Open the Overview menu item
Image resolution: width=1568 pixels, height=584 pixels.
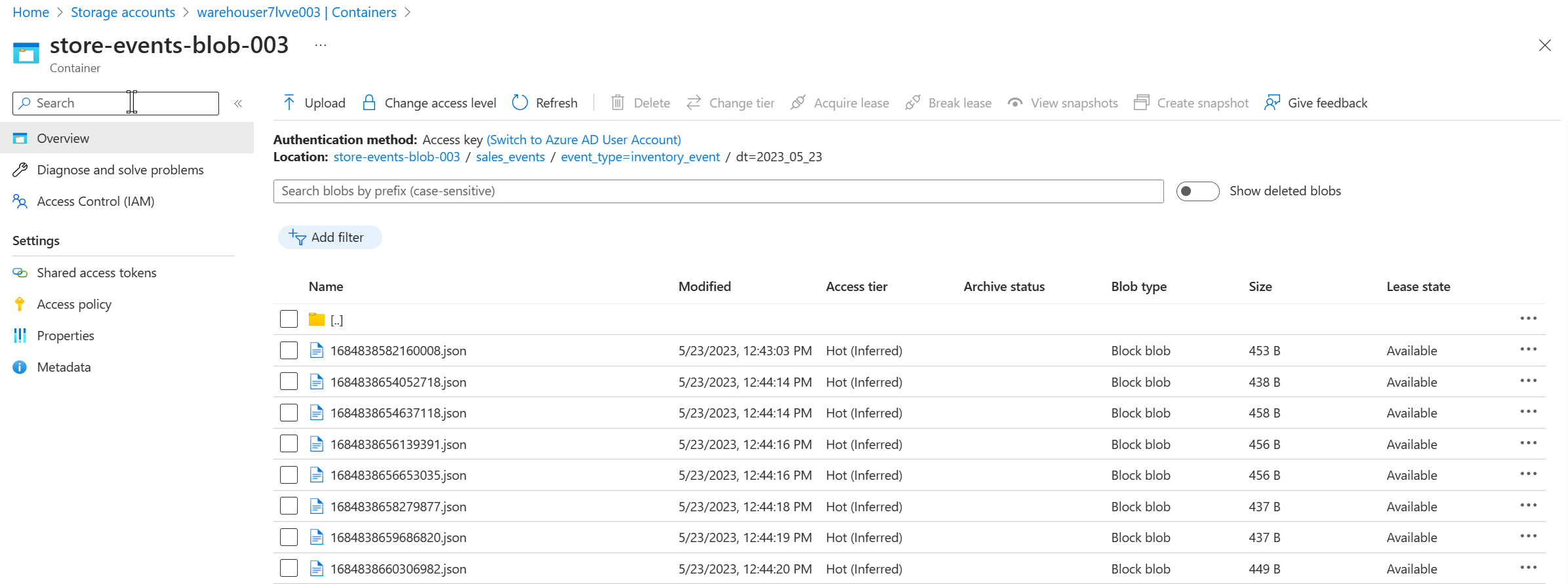pos(127,138)
